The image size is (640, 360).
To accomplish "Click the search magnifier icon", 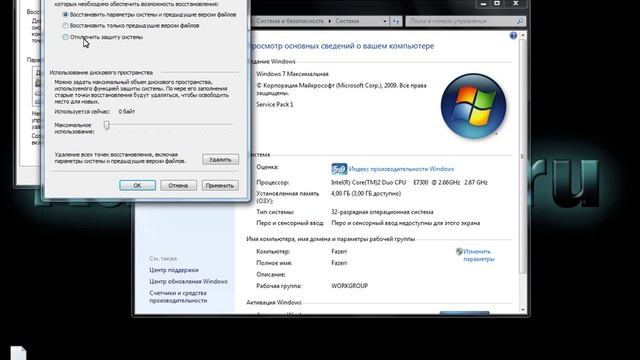I will (520, 21).
